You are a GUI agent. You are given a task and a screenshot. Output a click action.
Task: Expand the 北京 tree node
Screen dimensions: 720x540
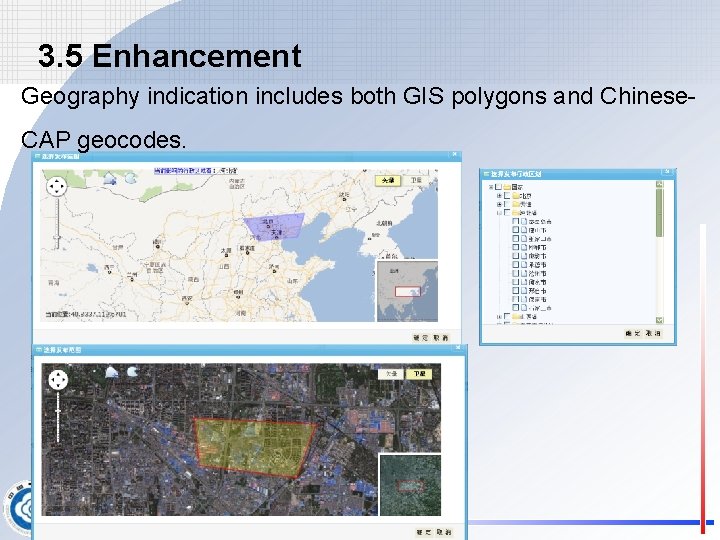point(499,196)
